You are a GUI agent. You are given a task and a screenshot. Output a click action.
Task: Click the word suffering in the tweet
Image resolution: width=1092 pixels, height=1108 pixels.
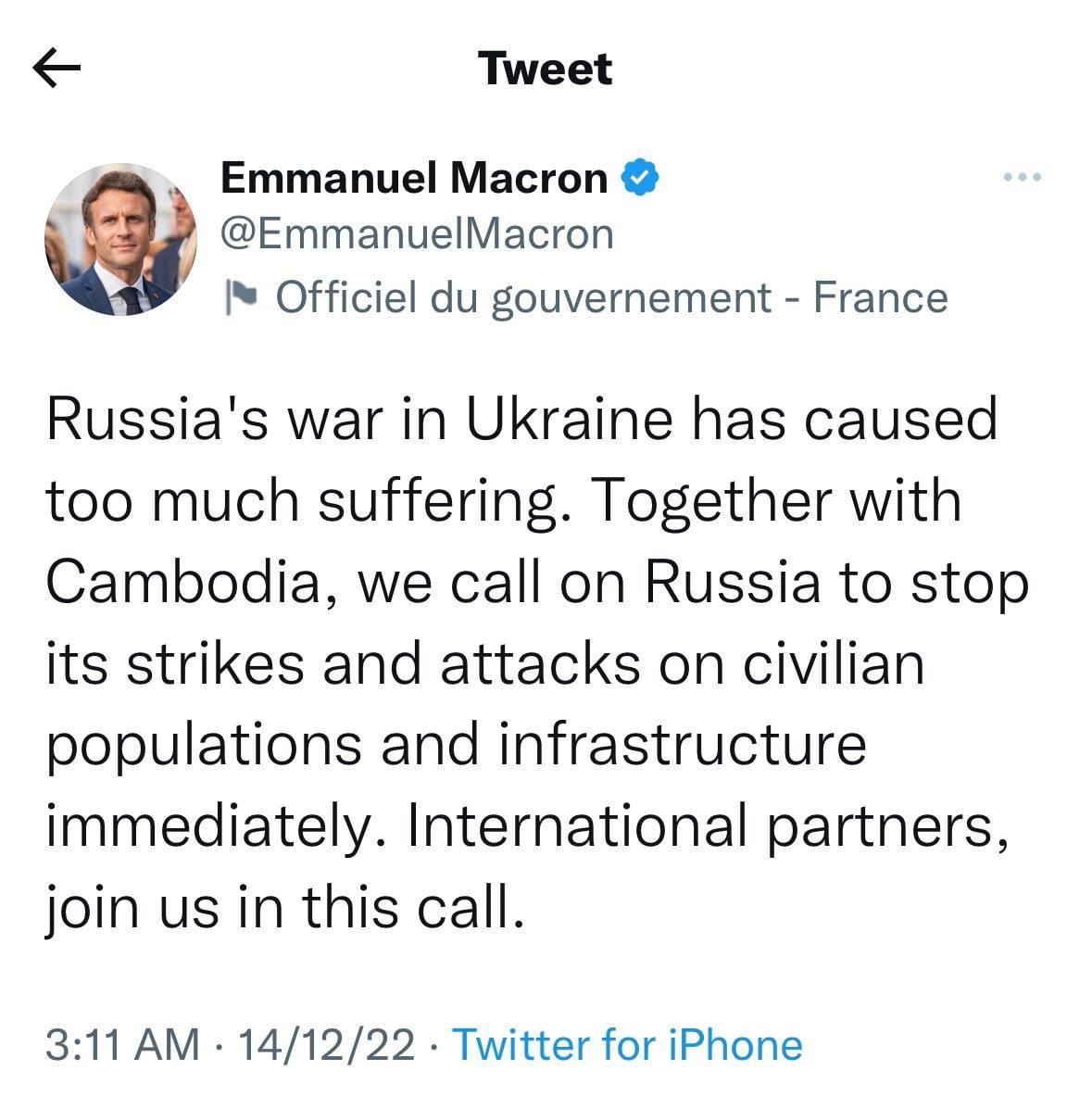(441, 501)
